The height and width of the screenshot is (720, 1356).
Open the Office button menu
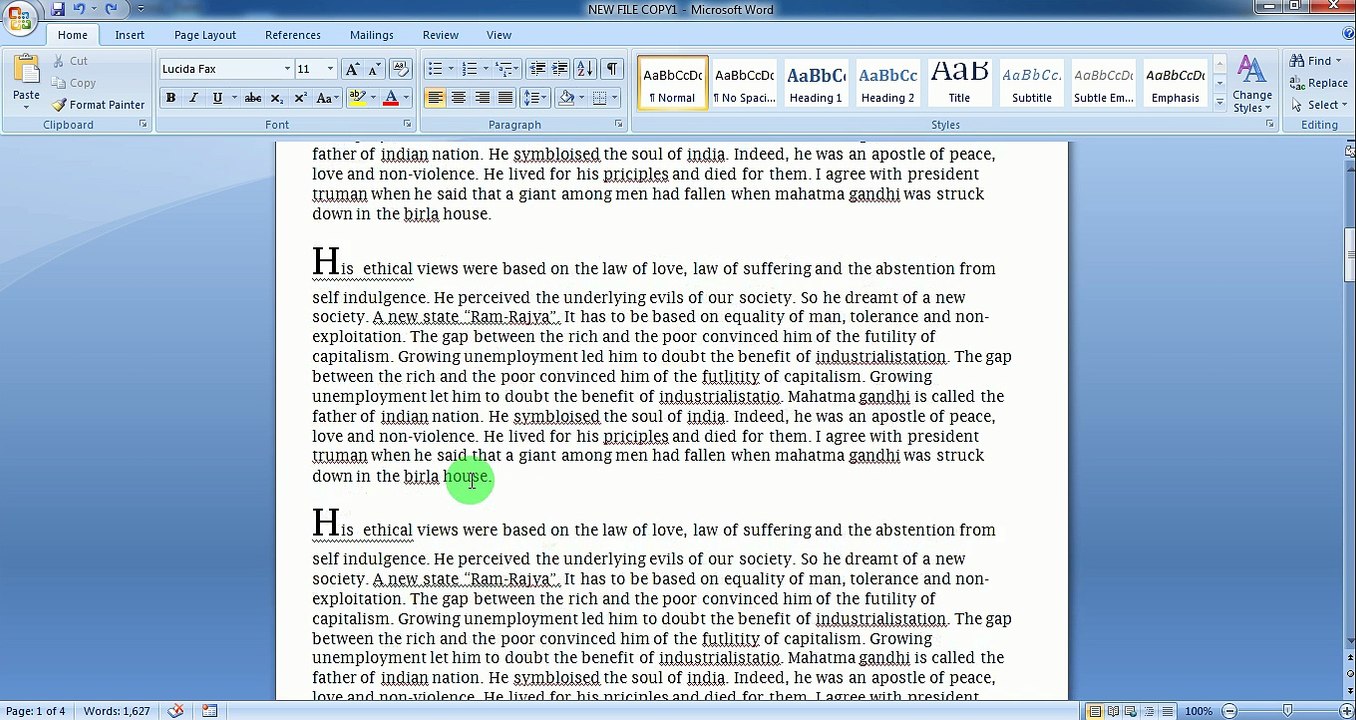pyautogui.click(x=19, y=16)
